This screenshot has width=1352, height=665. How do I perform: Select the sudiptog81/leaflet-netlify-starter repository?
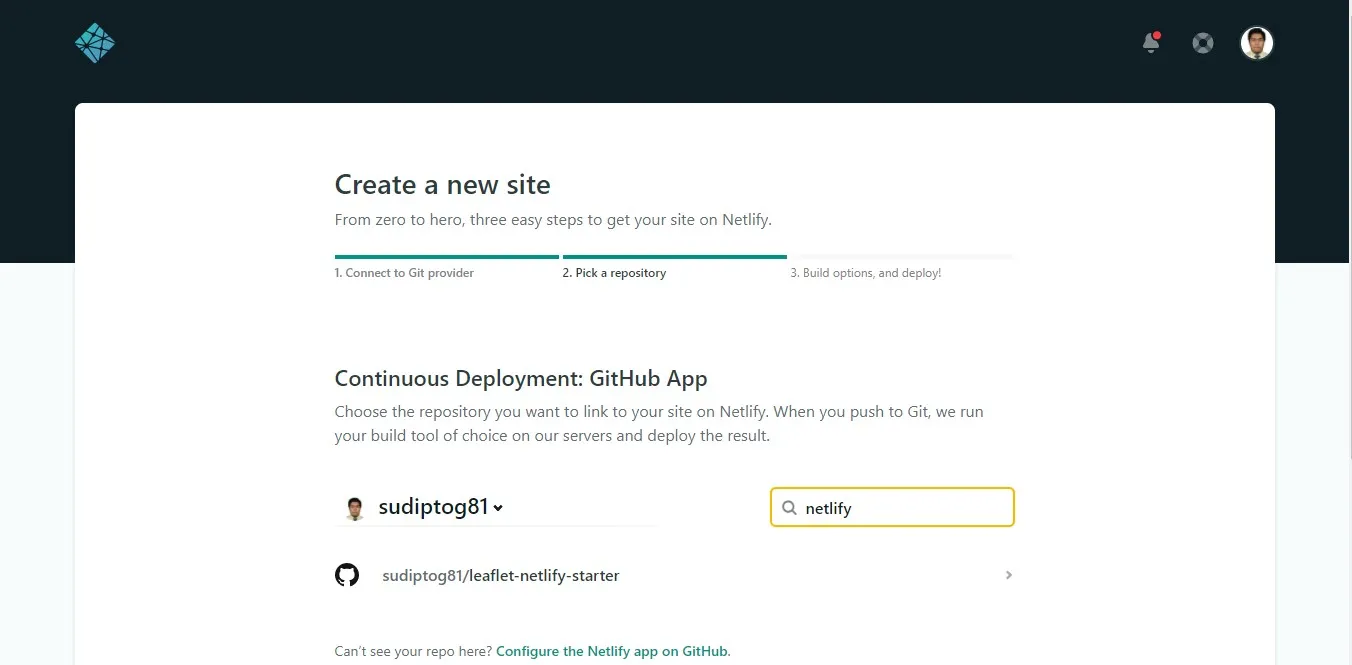500,575
